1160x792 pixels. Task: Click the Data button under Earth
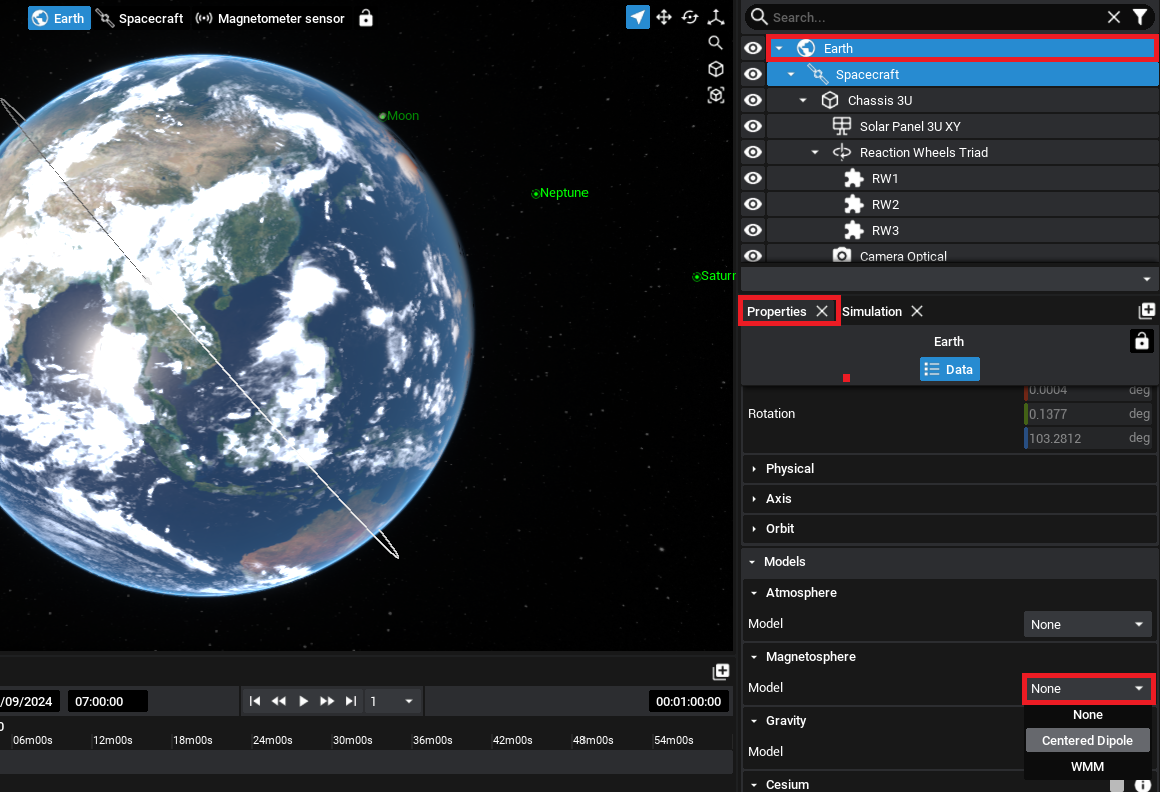point(949,369)
